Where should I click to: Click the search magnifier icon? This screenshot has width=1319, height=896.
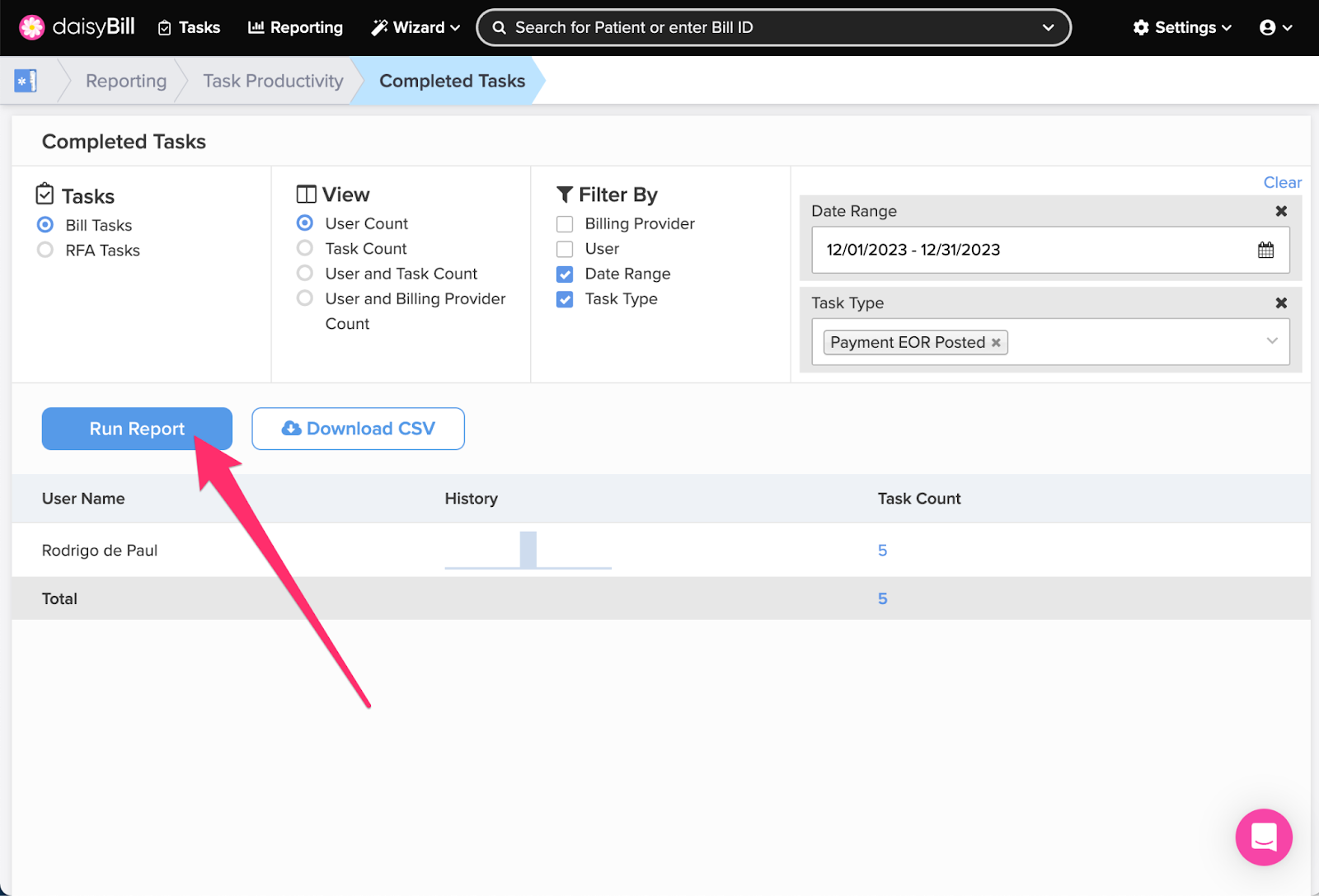point(499,27)
